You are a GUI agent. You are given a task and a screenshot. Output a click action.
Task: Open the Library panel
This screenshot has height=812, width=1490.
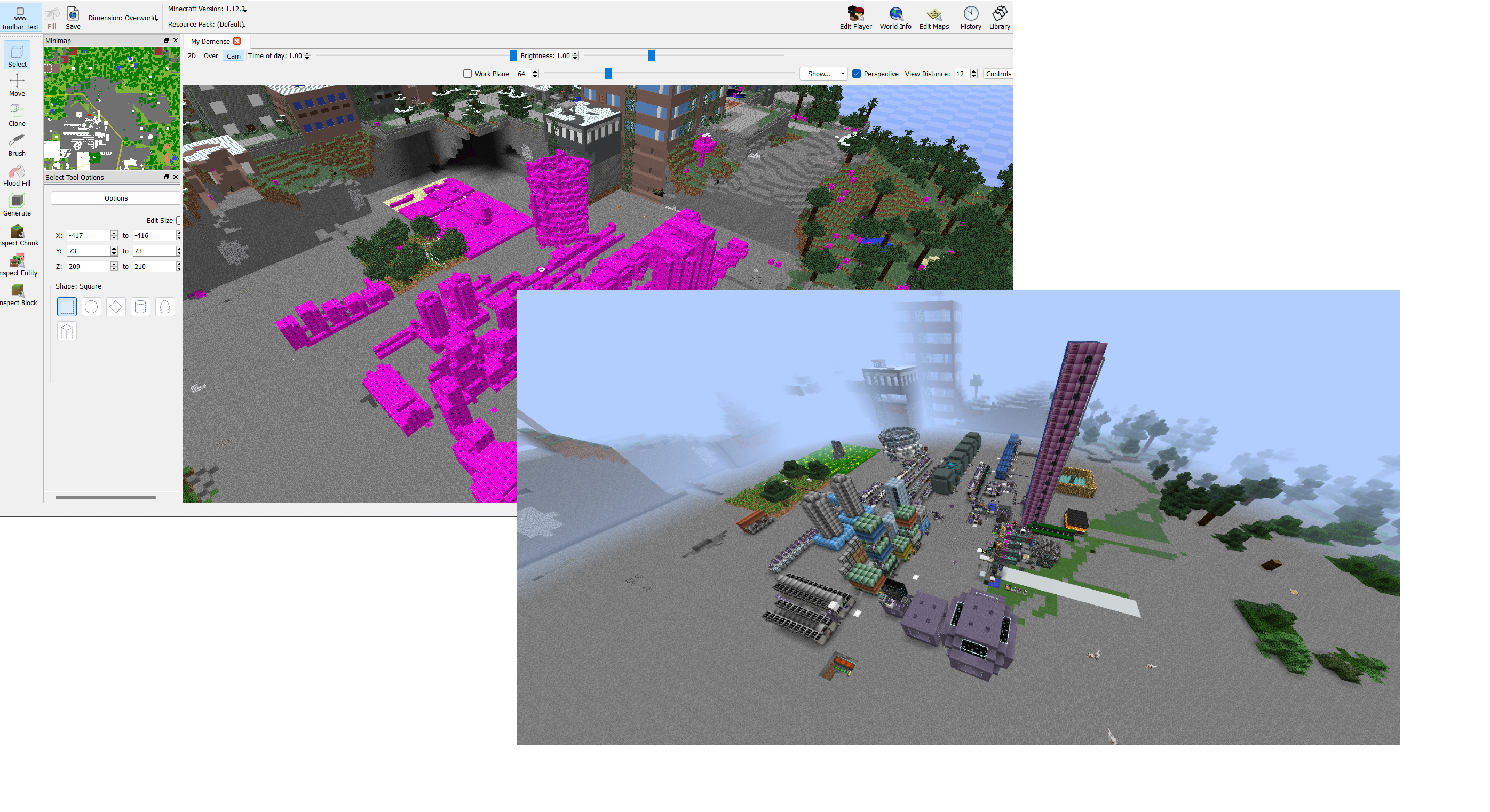[x=1000, y=18]
